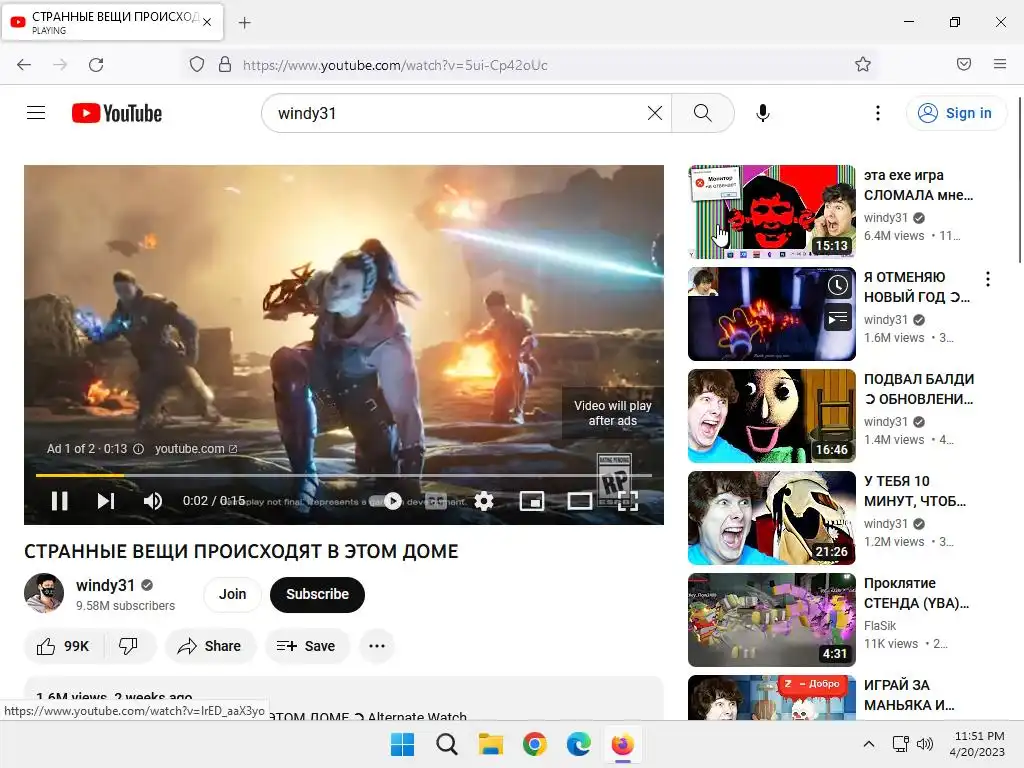Mute audio using the player volume icon
The width and height of the screenshot is (1024, 768).
coord(153,501)
